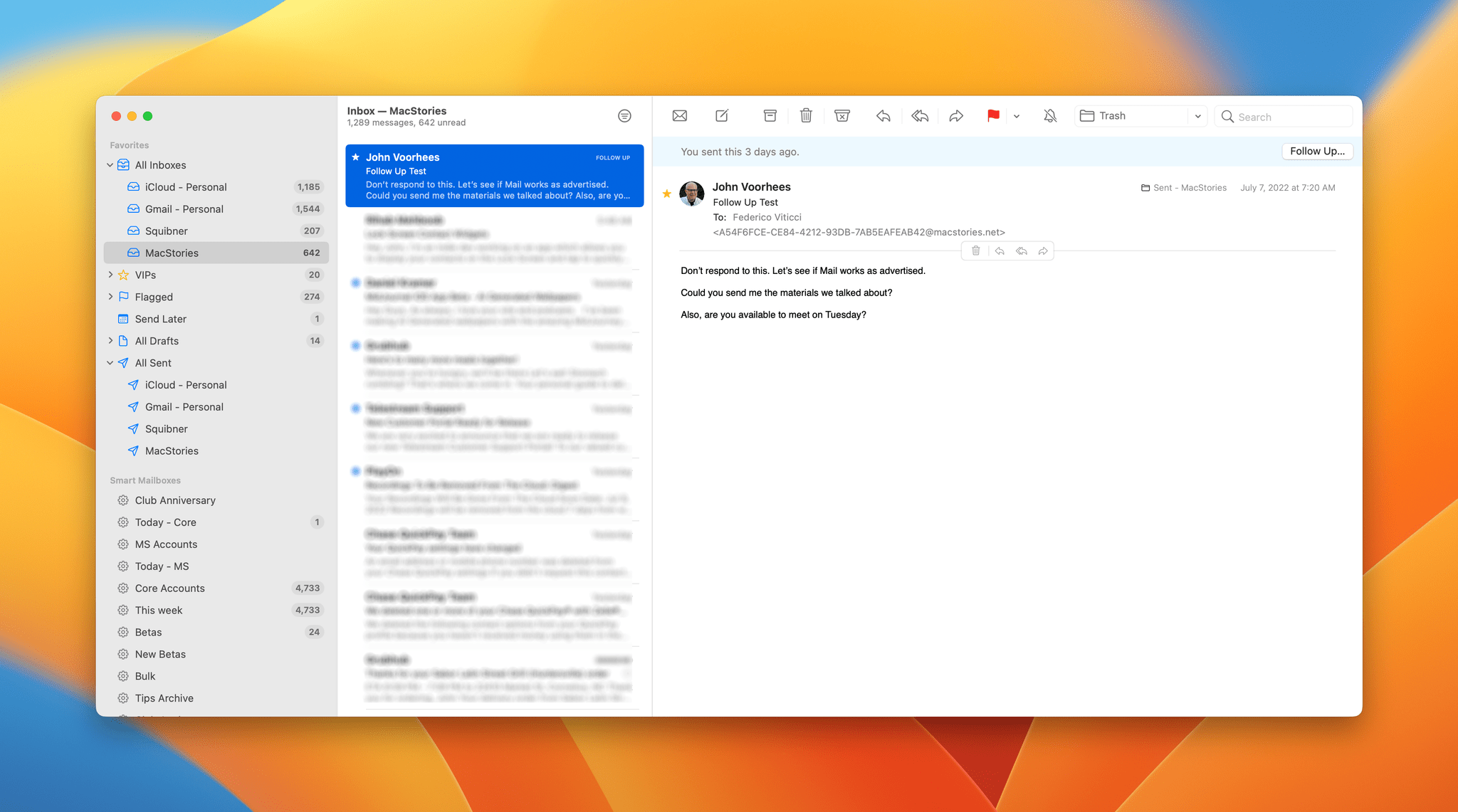The height and width of the screenshot is (812, 1458).
Task: Open Today - MS smart mailbox
Action: click(x=216, y=566)
